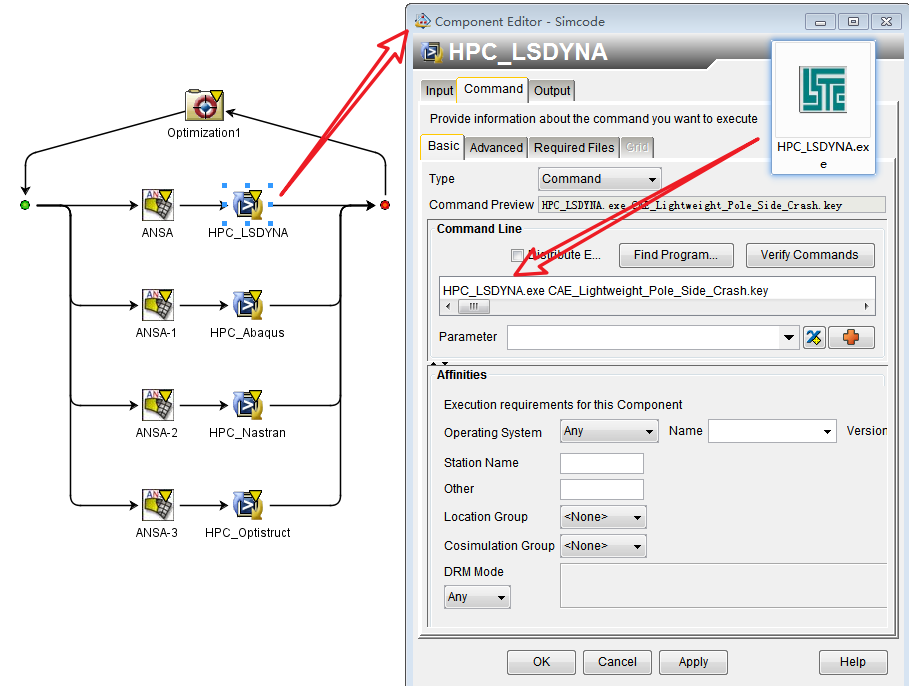Click the command line scrollbar right arrow
Screen dimensions: 909x686
[867, 306]
